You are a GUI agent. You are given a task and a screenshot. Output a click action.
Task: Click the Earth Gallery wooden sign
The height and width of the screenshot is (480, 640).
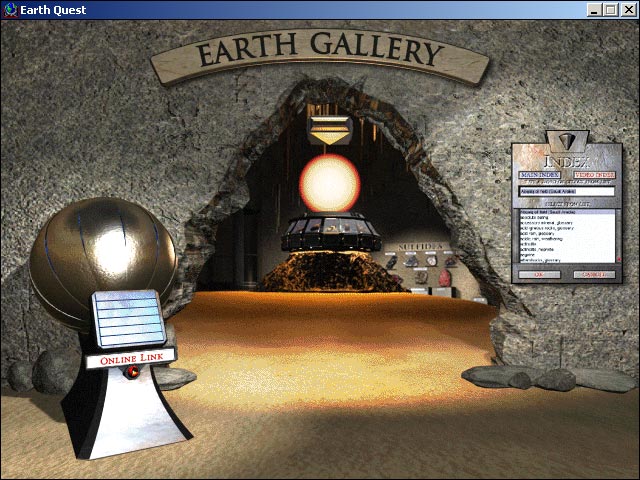(320, 55)
